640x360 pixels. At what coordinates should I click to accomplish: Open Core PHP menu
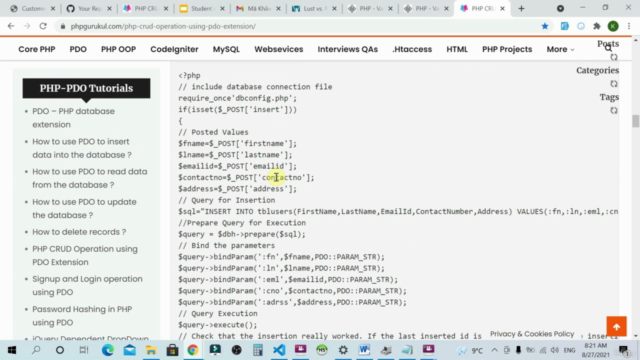[37, 49]
